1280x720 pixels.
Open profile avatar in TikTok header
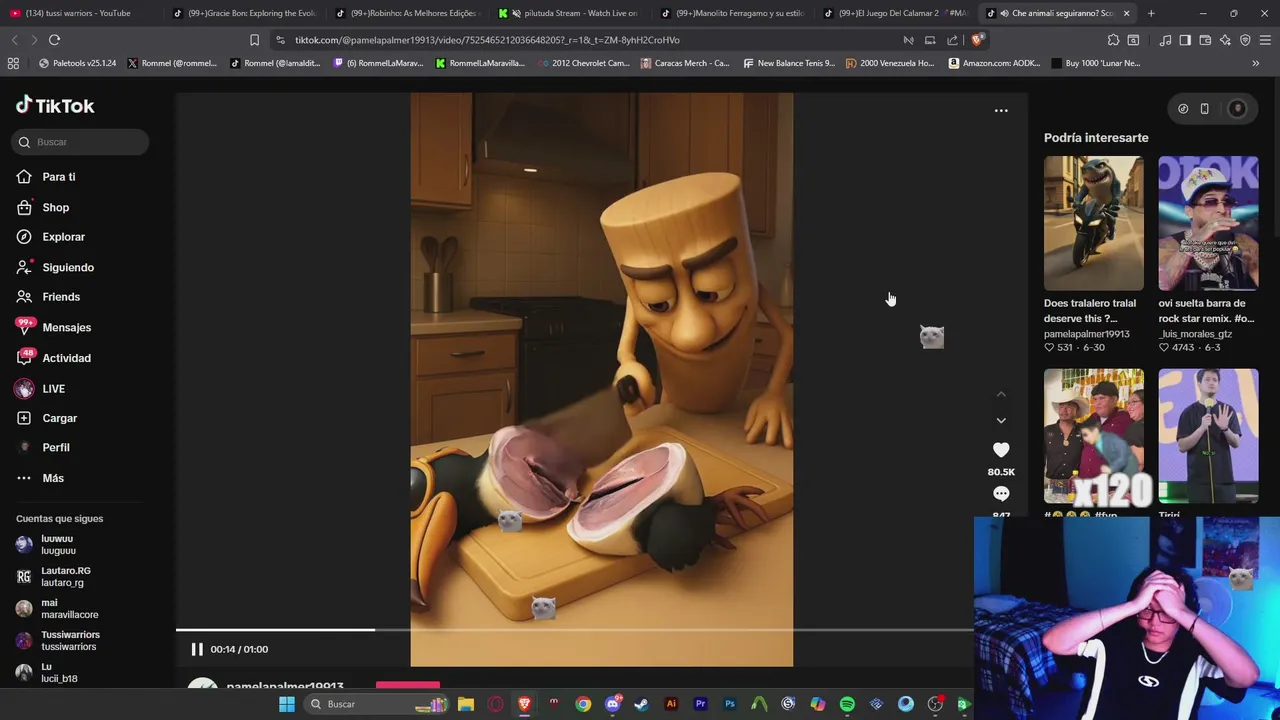[x=1237, y=109]
